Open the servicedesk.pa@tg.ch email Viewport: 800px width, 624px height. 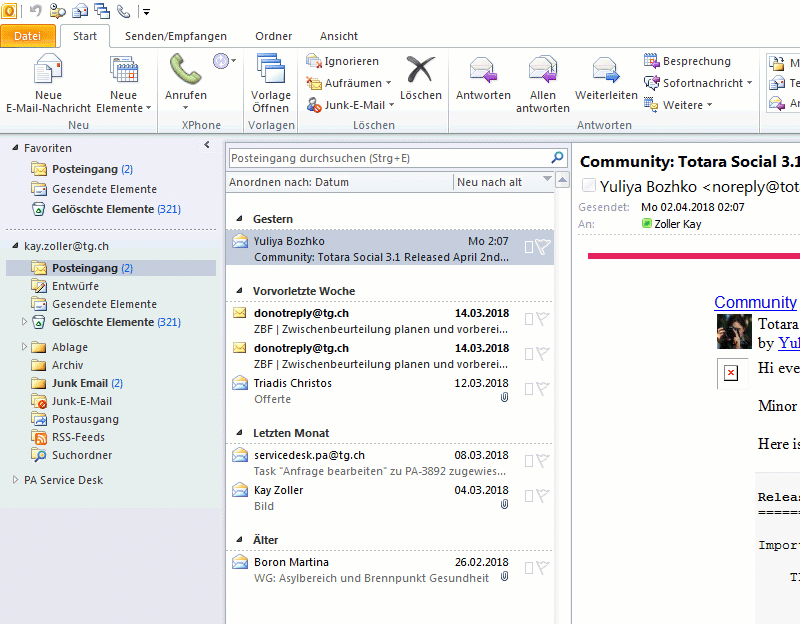pos(390,463)
